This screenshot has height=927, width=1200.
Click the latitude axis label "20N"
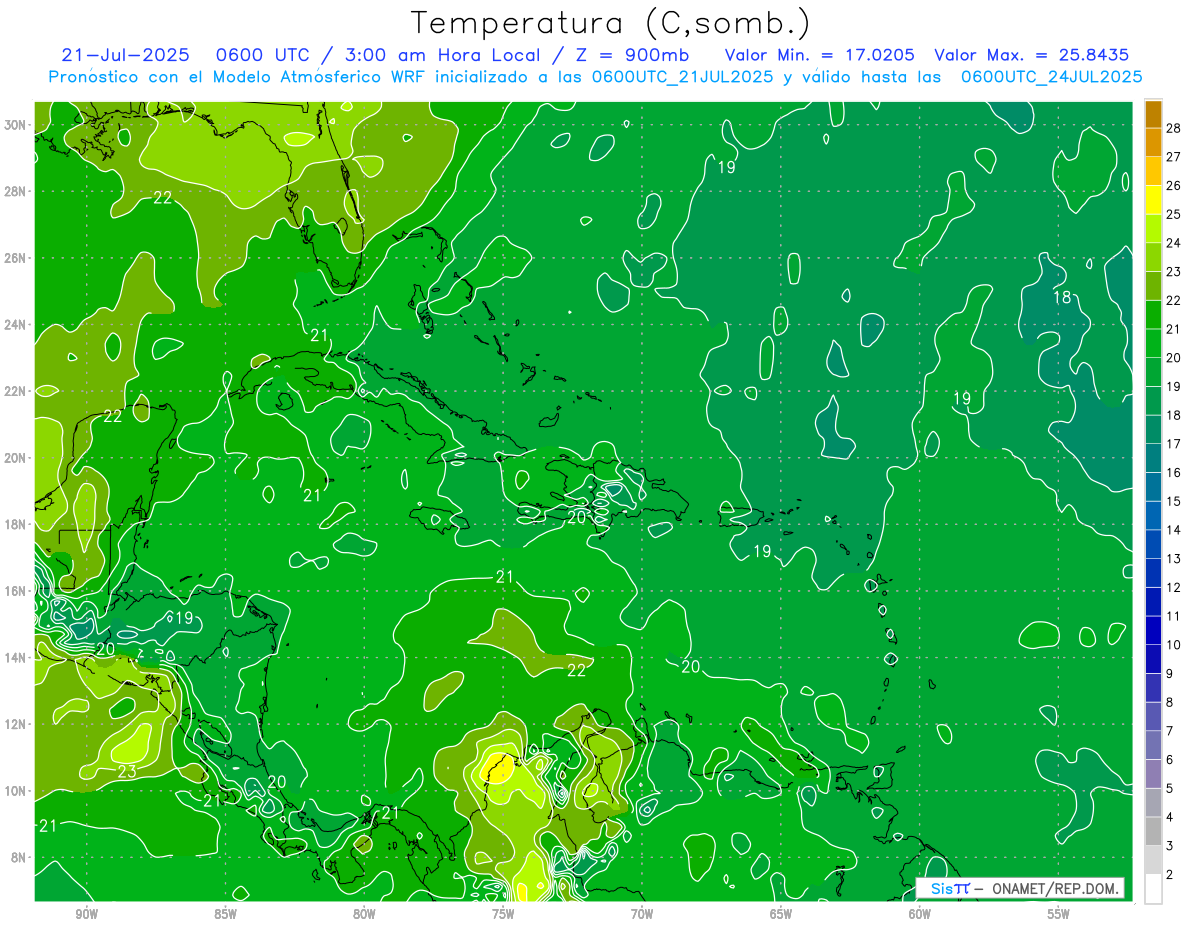point(17,457)
